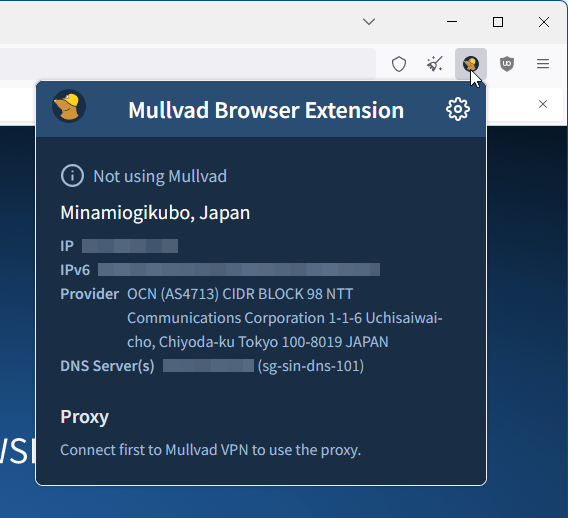Click the blurred IP address value

coord(130,246)
